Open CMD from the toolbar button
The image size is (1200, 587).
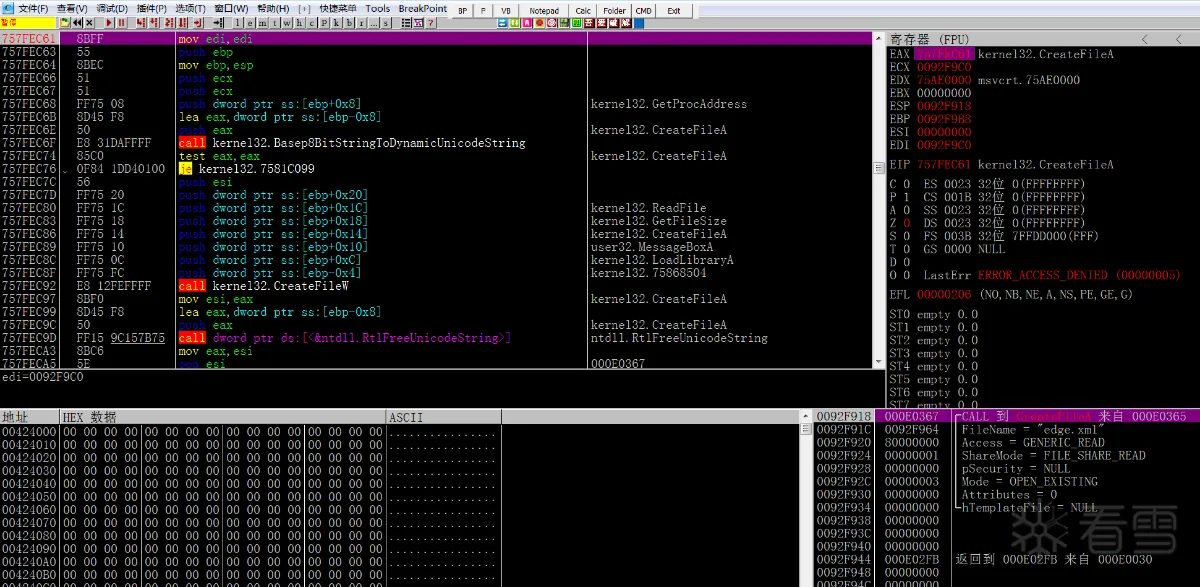644,10
